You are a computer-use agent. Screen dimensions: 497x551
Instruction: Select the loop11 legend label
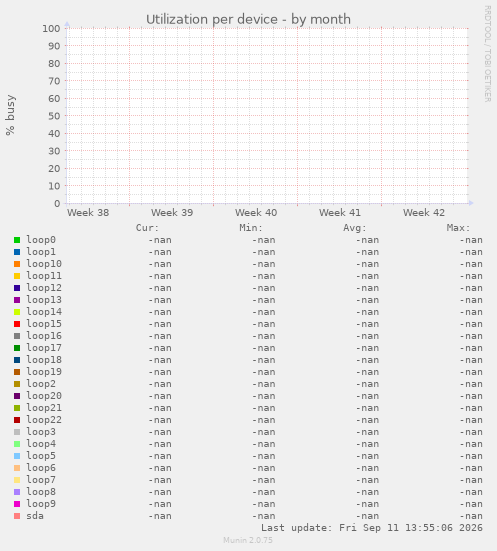tap(44, 276)
